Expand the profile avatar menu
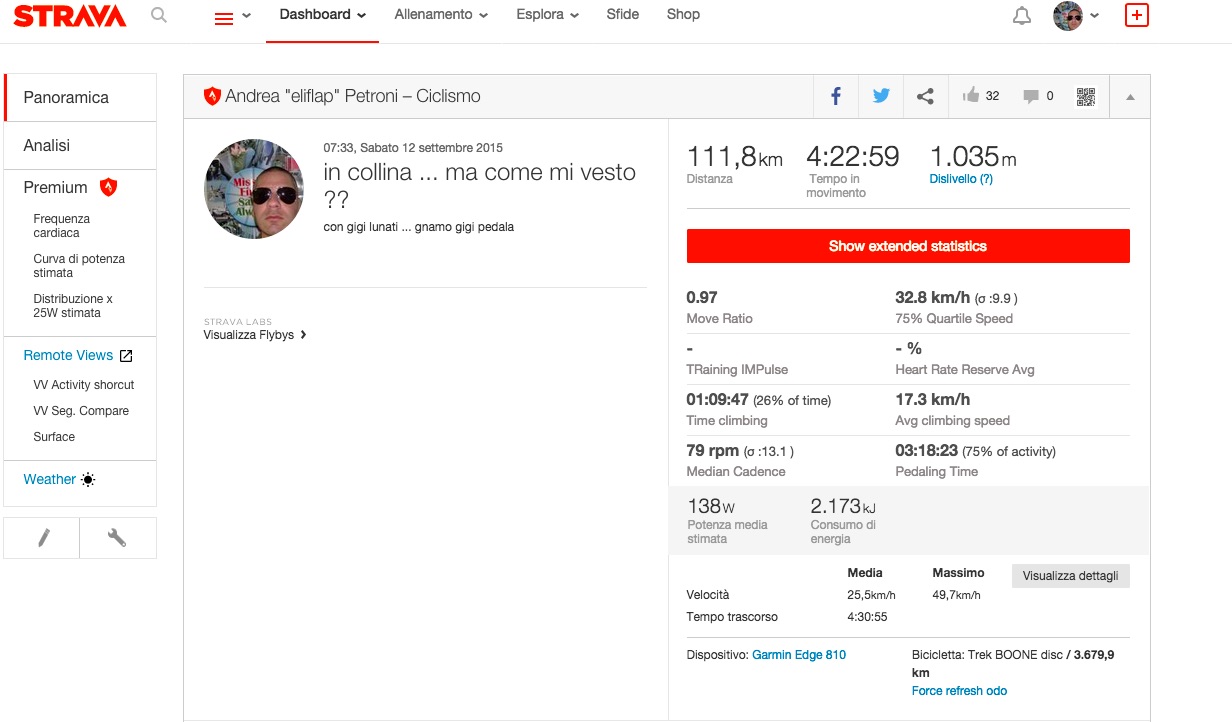This screenshot has height=722, width=1232. 1076,16
